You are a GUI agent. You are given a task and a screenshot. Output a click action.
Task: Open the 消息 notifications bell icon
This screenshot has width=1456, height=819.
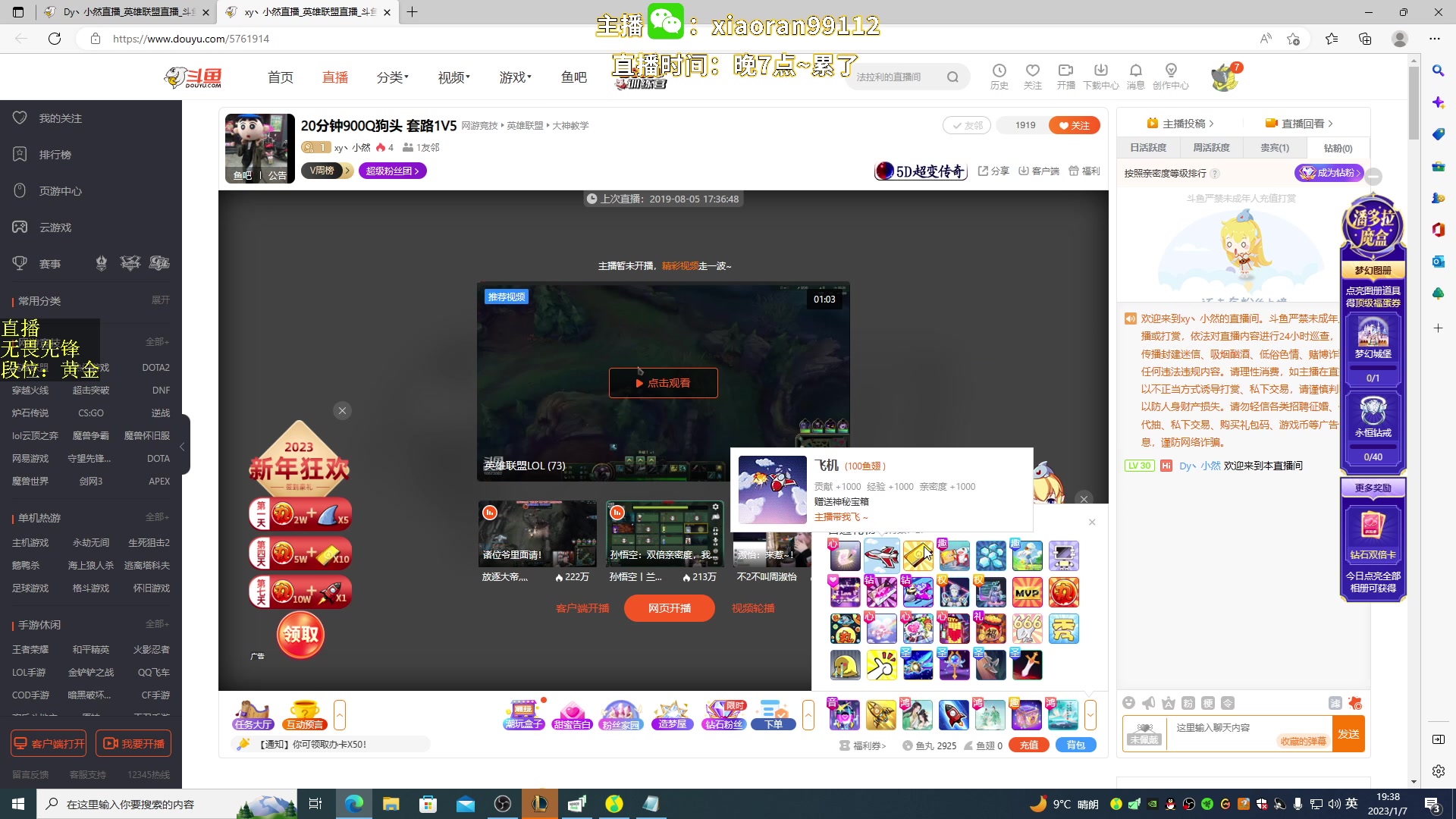[x=1136, y=77]
